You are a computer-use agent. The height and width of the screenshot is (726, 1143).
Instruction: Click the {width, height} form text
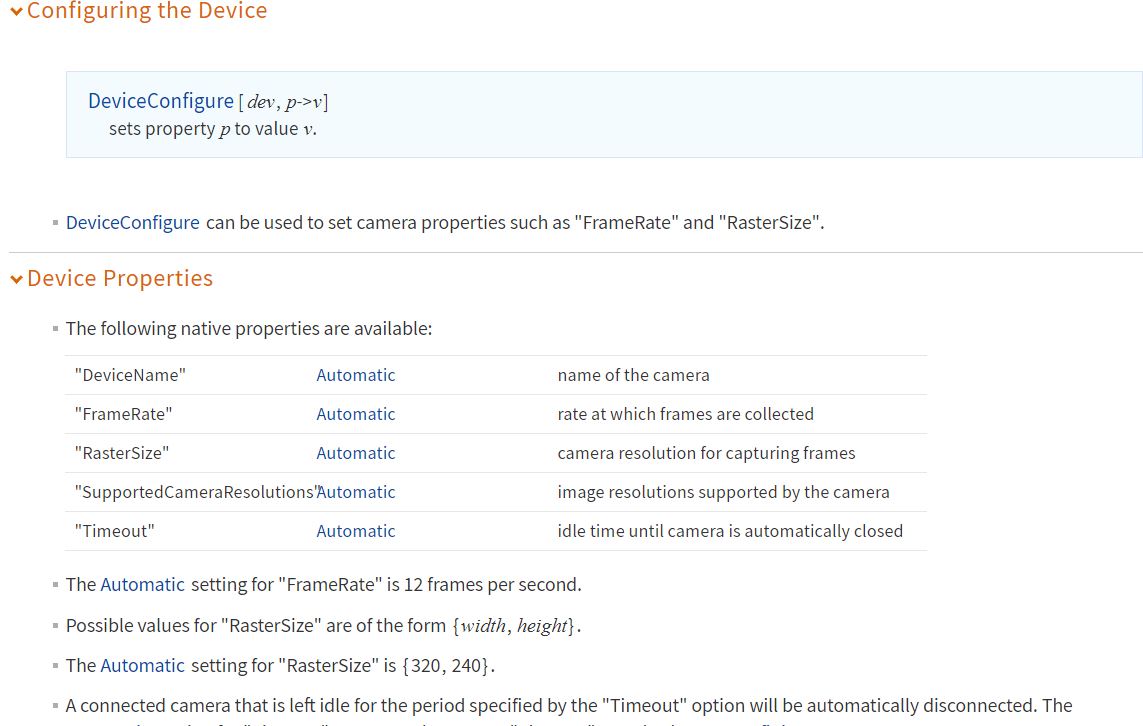[514, 625]
